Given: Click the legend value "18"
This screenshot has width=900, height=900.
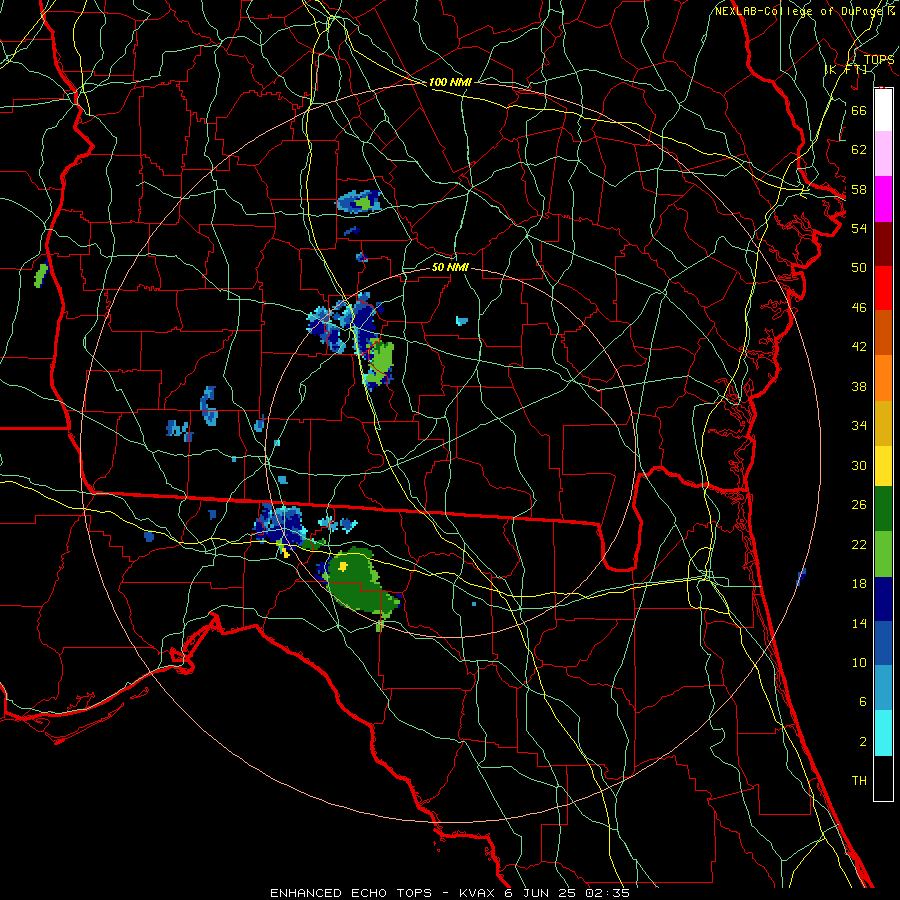Looking at the screenshot, I should click(859, 584).
